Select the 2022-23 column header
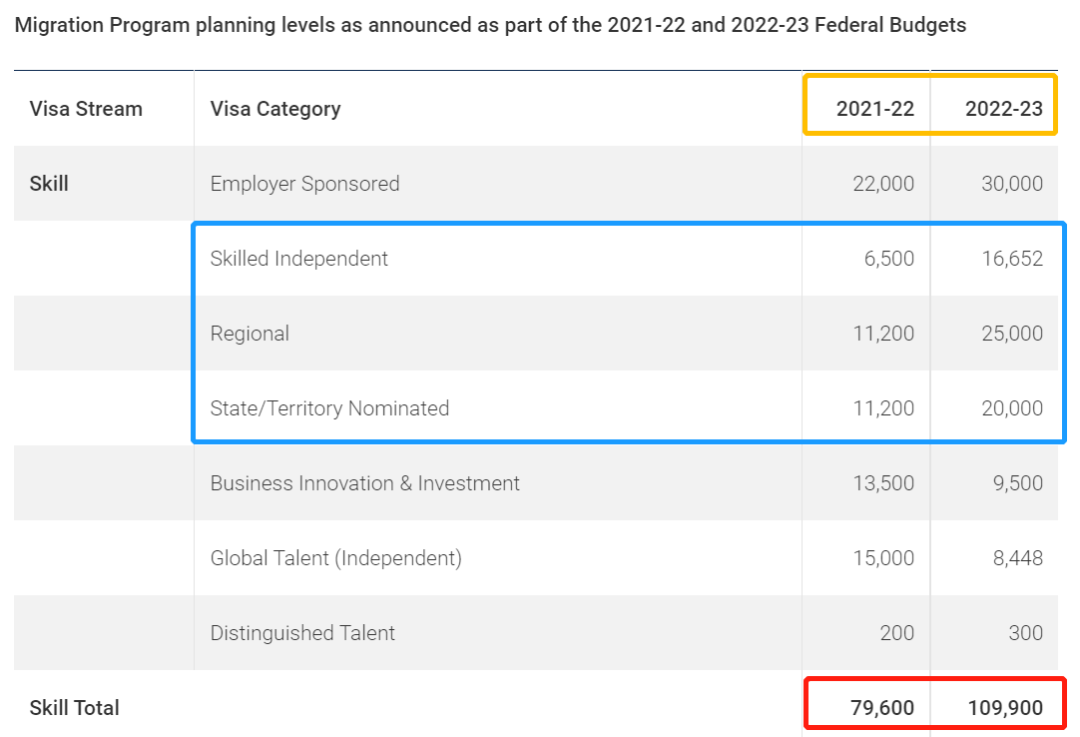 1004,109
